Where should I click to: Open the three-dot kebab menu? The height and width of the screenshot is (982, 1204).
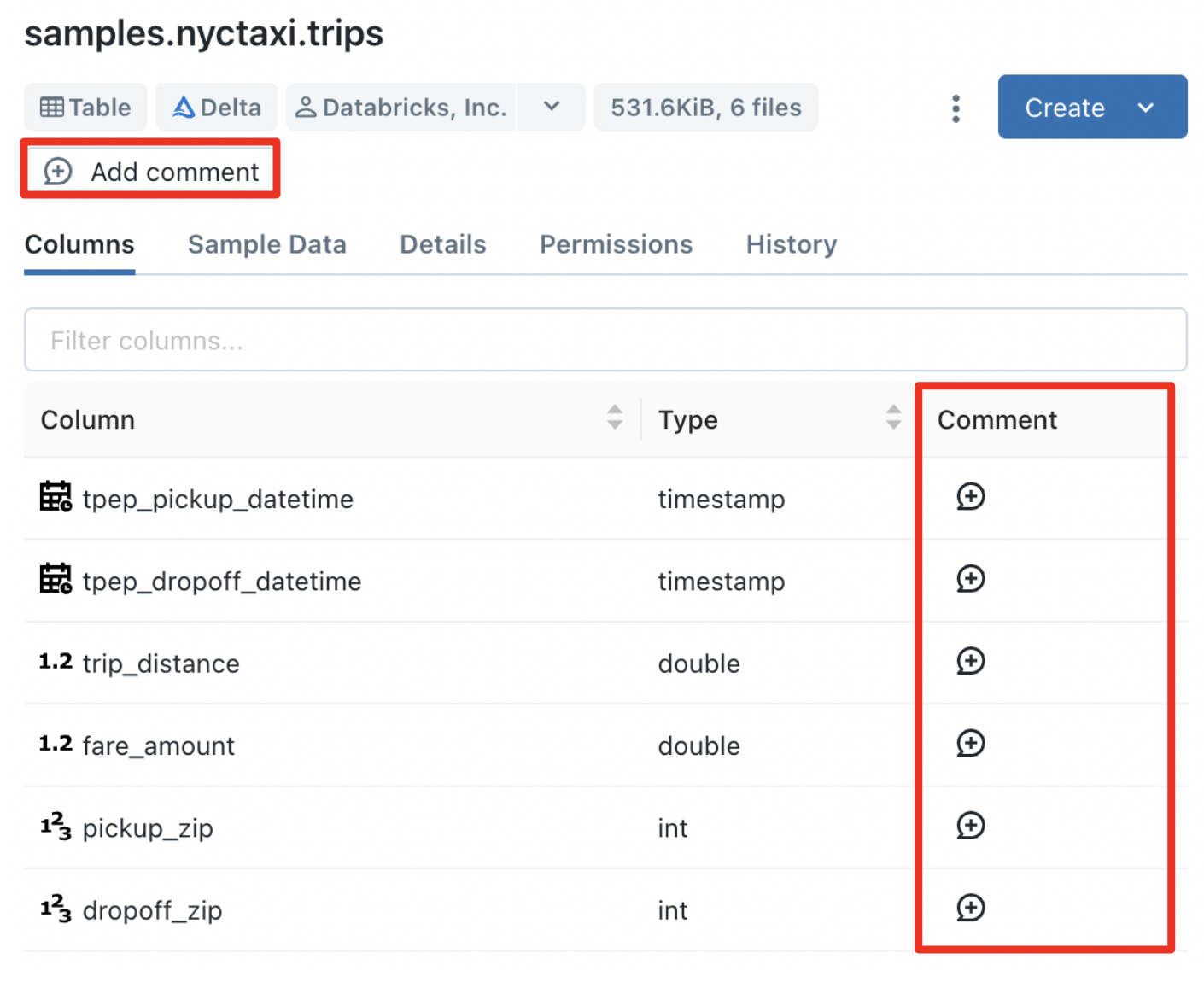[x=956, y=108]
